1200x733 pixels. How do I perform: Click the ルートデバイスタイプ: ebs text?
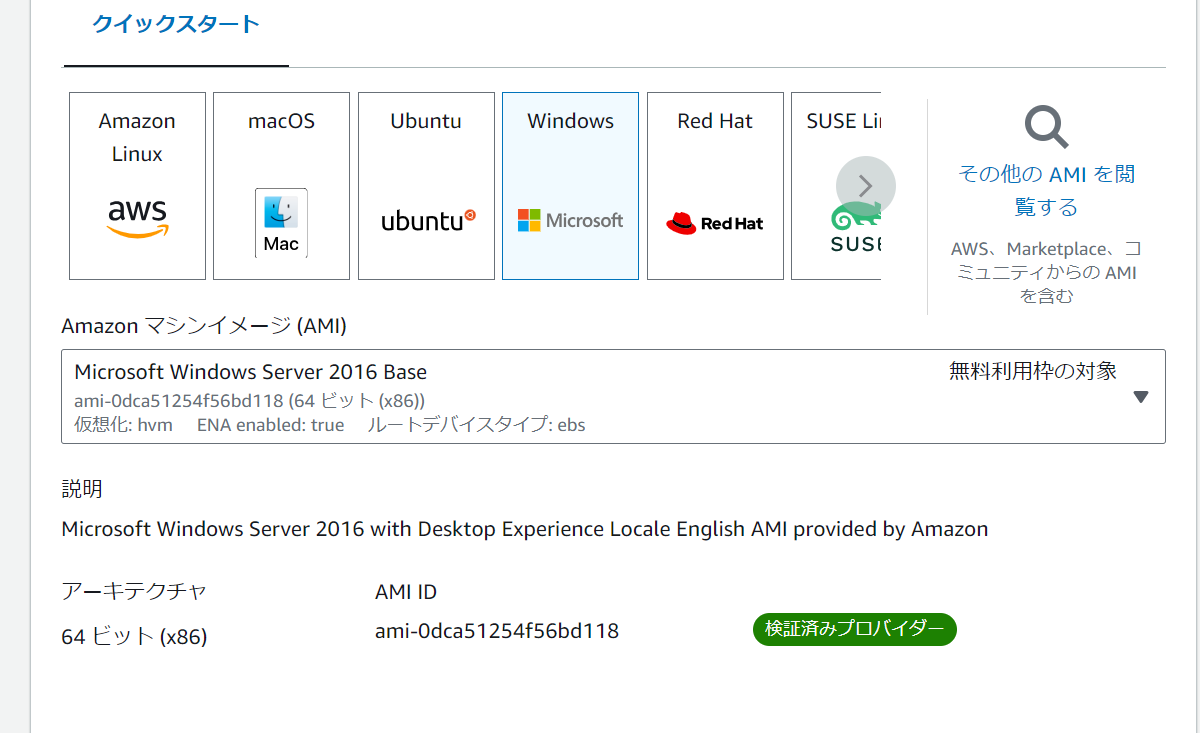(x=476, y=425)
